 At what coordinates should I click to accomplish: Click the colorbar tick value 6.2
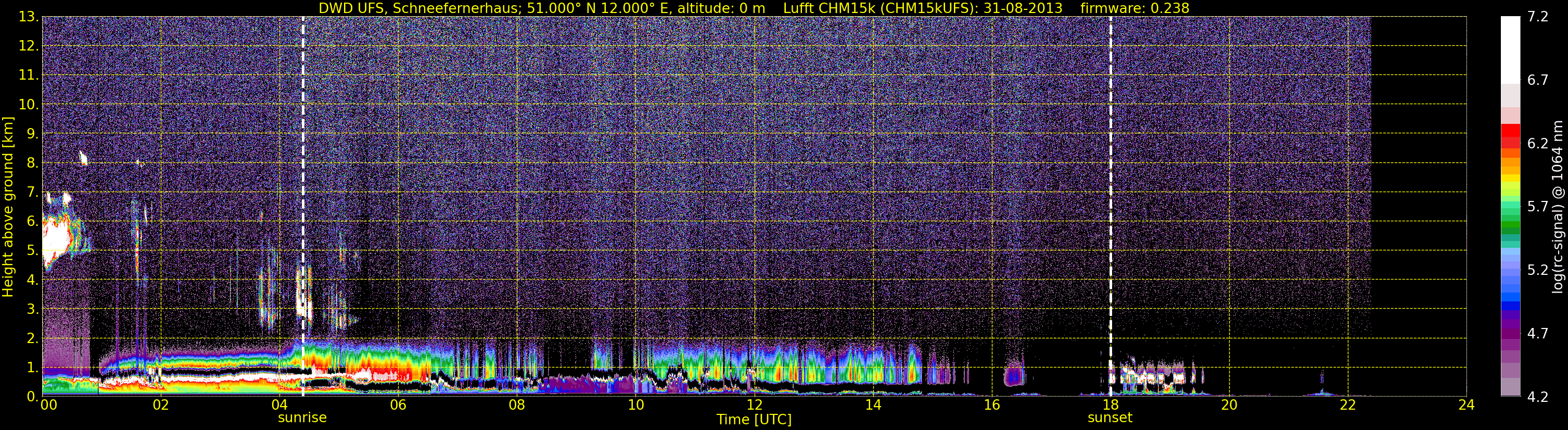point(1538,144)
